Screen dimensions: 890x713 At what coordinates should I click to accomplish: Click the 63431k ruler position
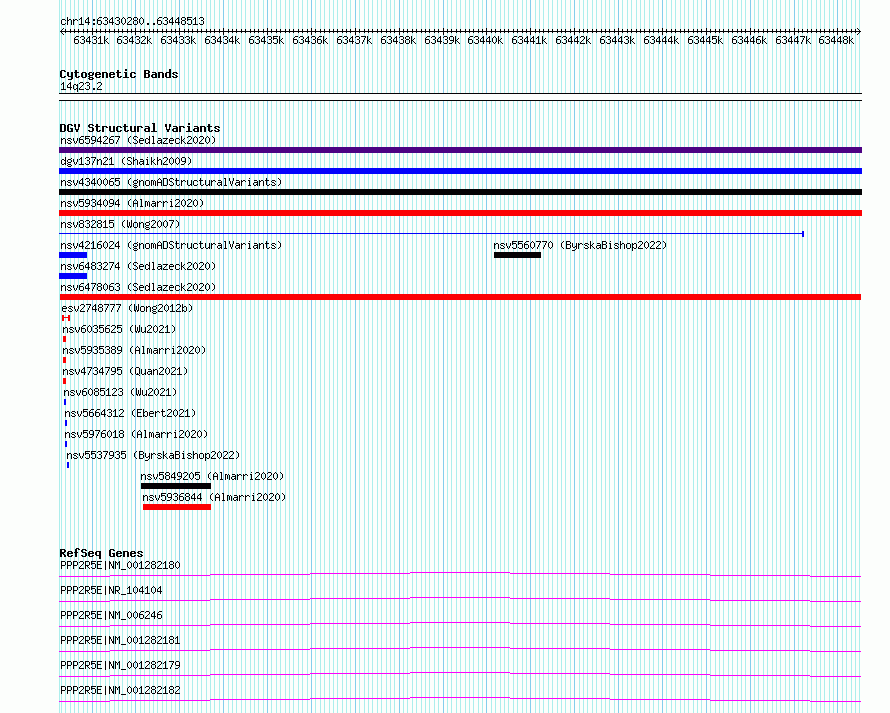pyautogui.click(x=91, y=40)
